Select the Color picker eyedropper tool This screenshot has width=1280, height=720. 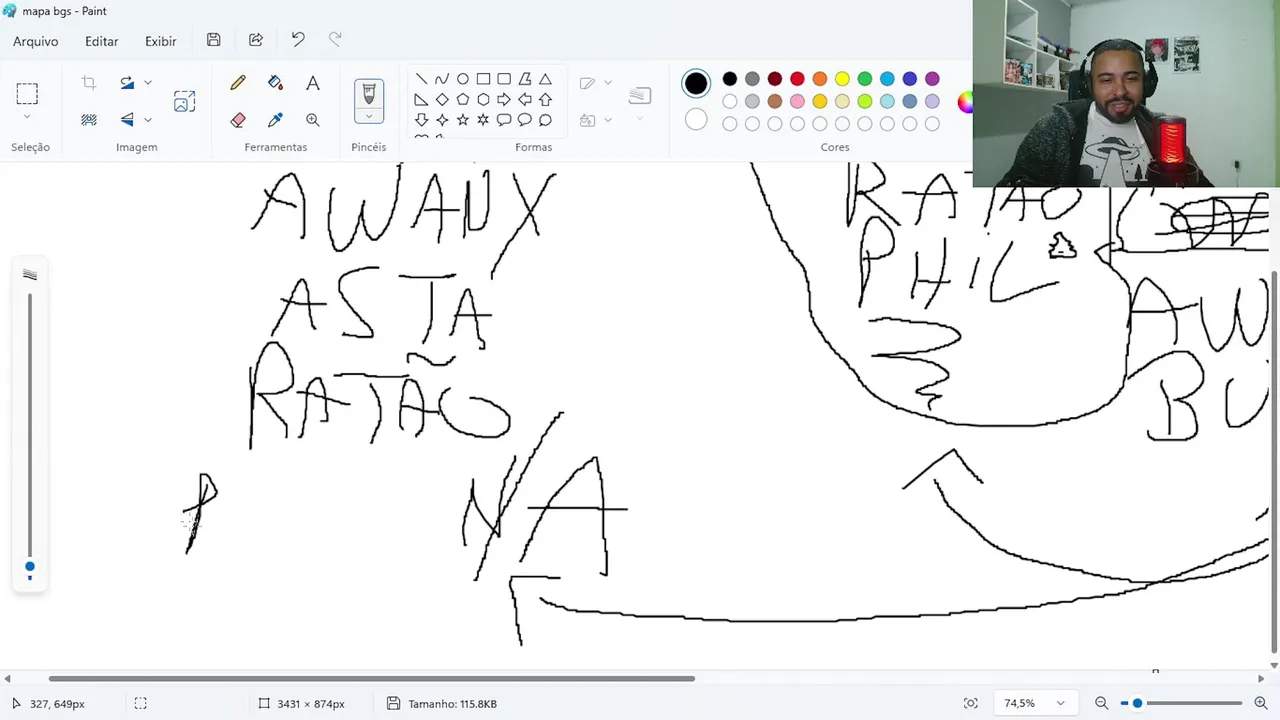(x=275, y=120)
